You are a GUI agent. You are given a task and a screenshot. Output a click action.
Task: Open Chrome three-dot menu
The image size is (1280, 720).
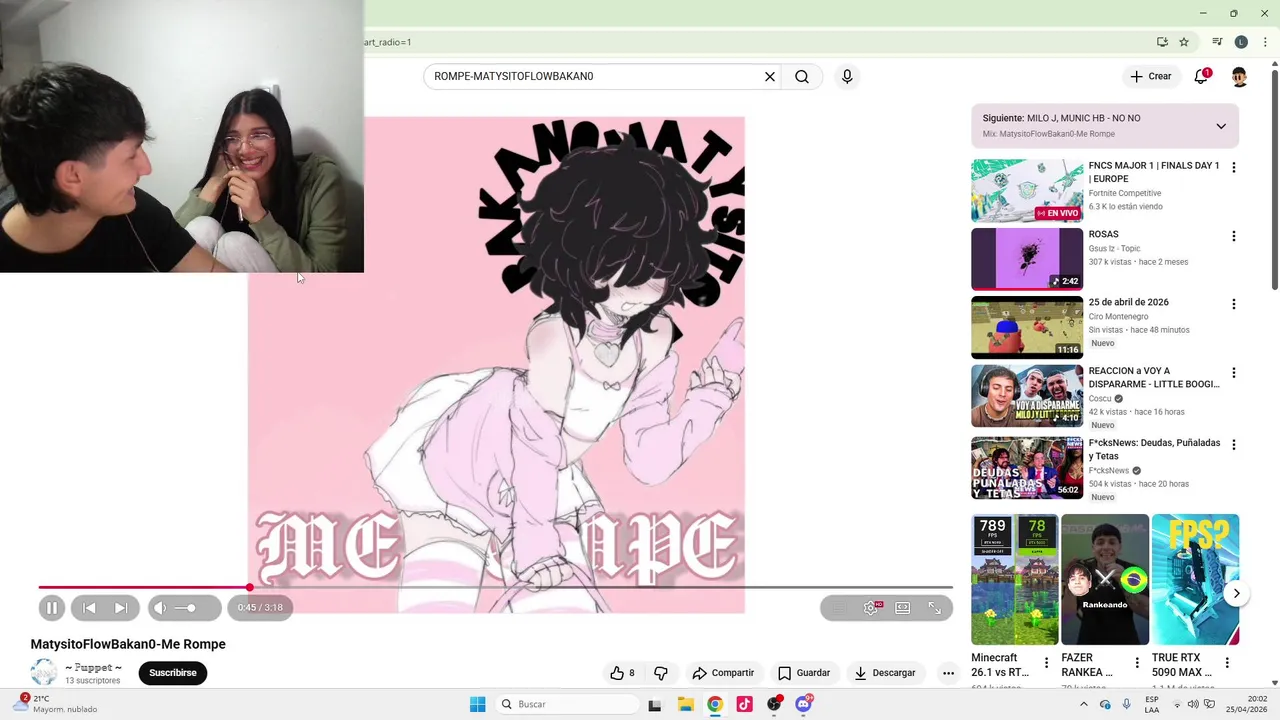pos(1265,42)
